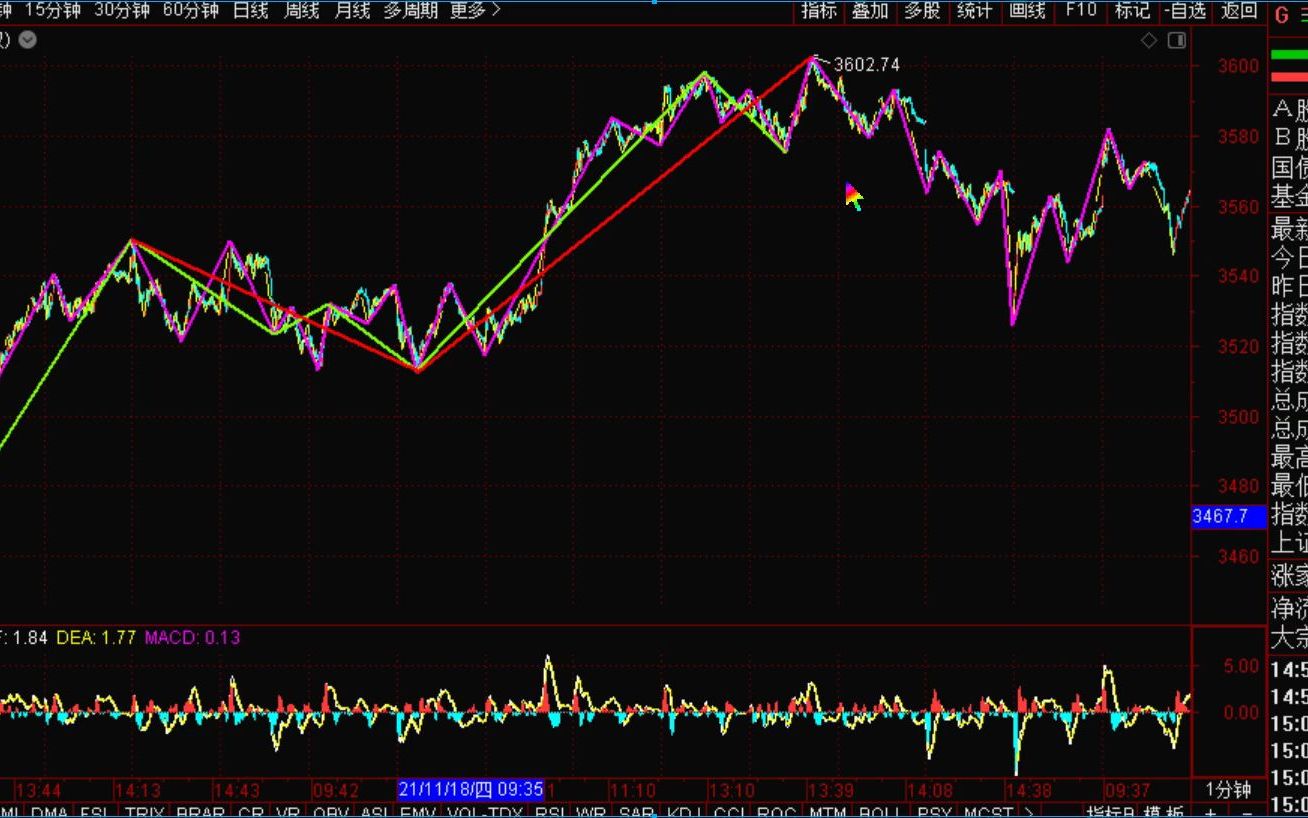1308x818 pixels.
Task: Click the 3520 price axis label
Action: [1238, 346]
